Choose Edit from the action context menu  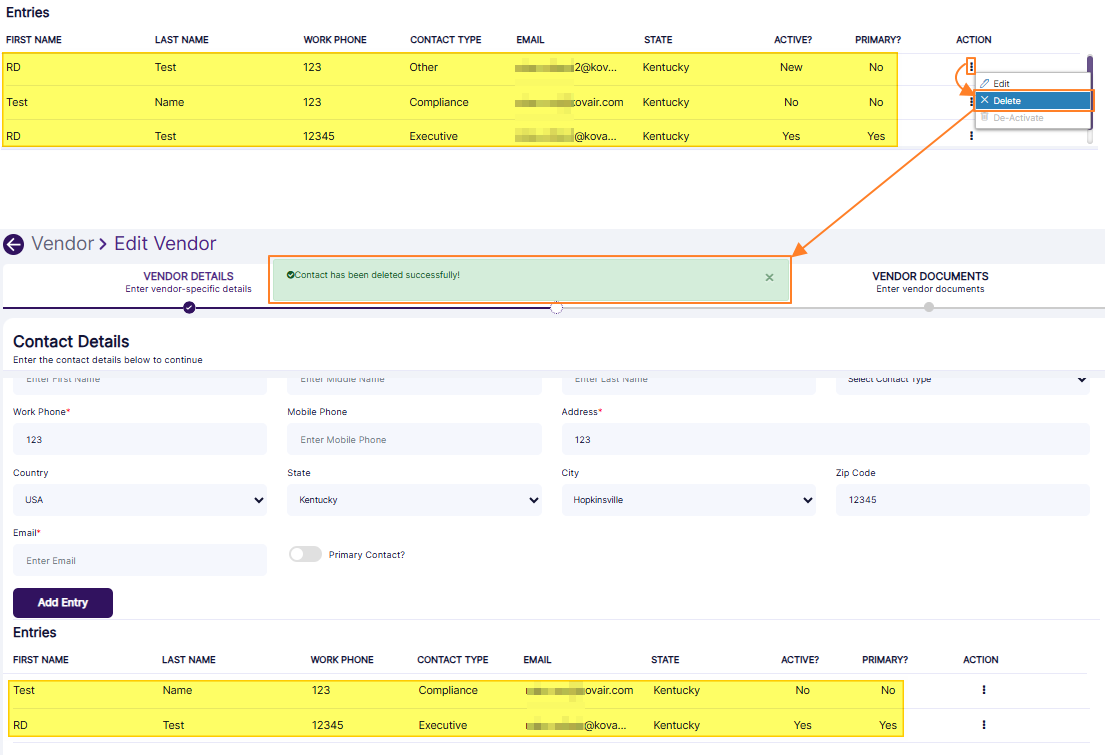(x=1001, y=84)
